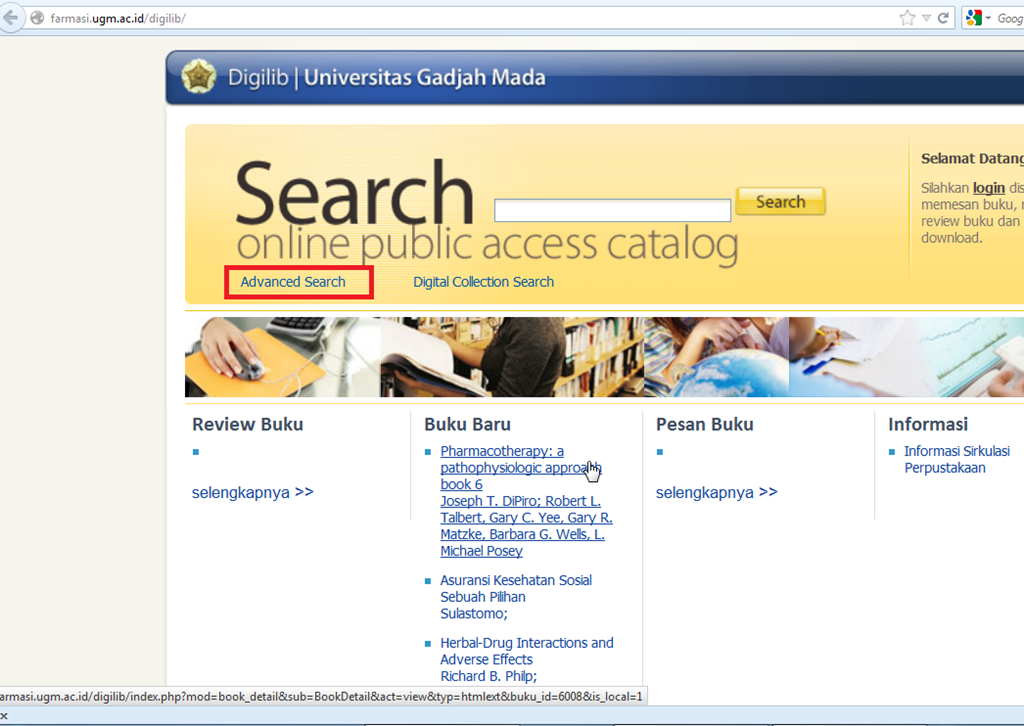Click the globe banner photo
This screenshot has width=1024, height=726.
click(x=716, y=357)
